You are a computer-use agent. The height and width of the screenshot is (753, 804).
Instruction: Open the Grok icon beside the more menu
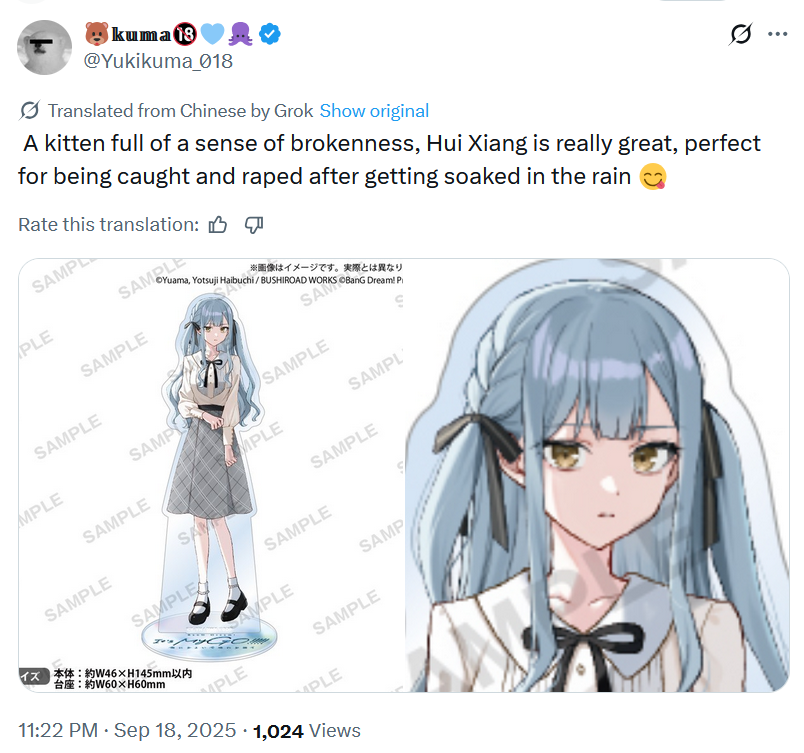[740, 34]
